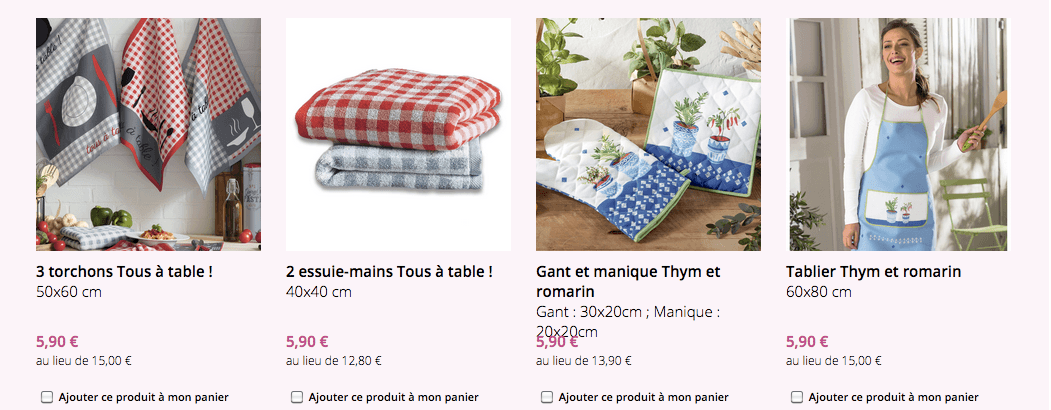Select the add-to-cart checkbox for the Tablier
1051x410 pixels.
tap(797, 397)
